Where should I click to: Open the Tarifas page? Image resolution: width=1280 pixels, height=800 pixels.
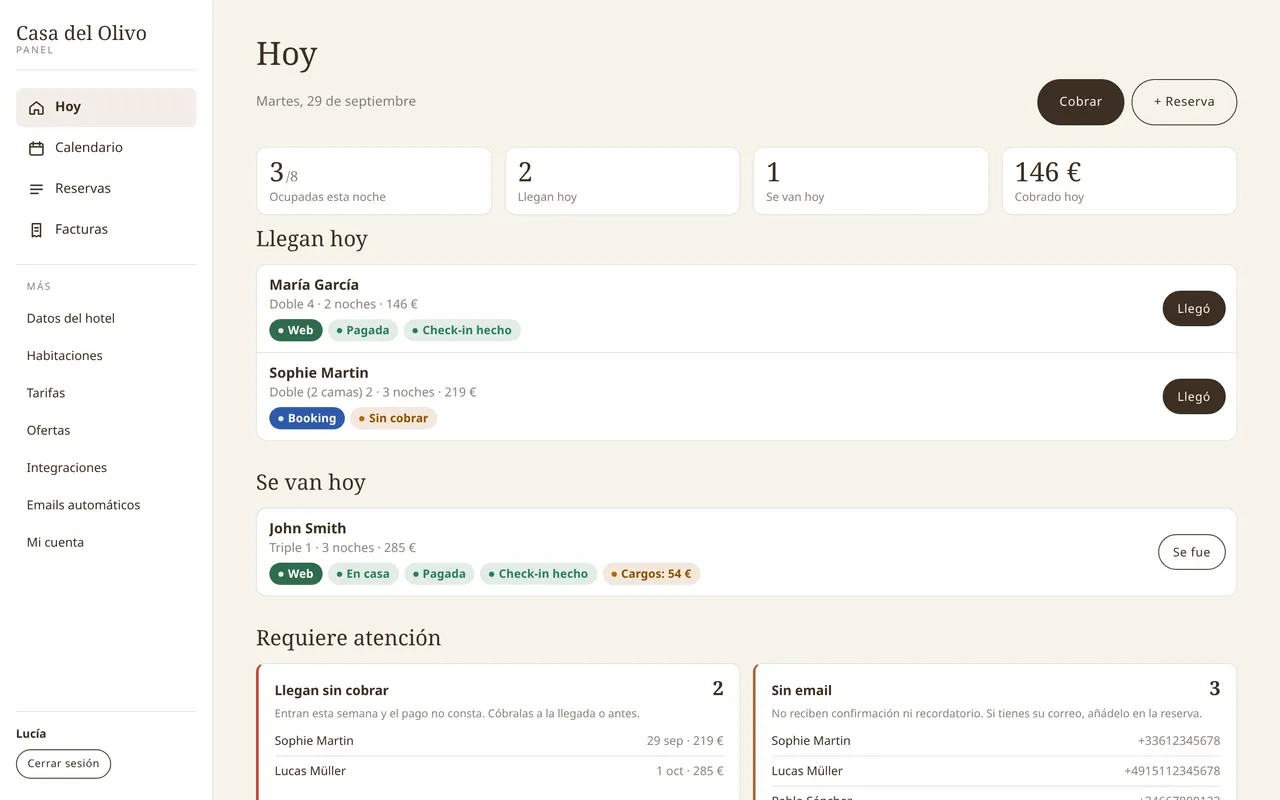coord(106,393)
